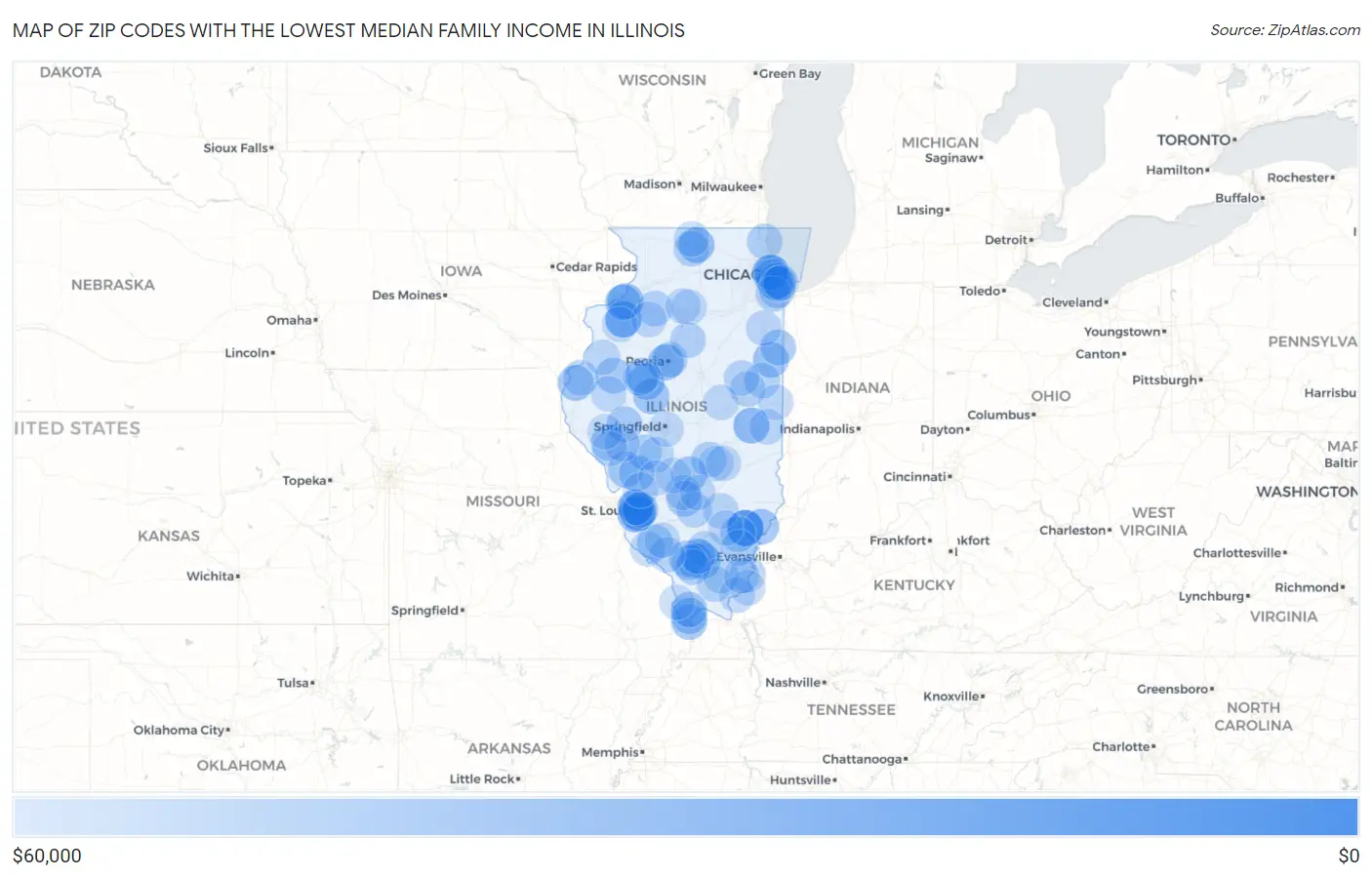Click the KENTUCKY state label
Image resolution: width=1372 pixels, height=877 pixels.
[914, 585]
